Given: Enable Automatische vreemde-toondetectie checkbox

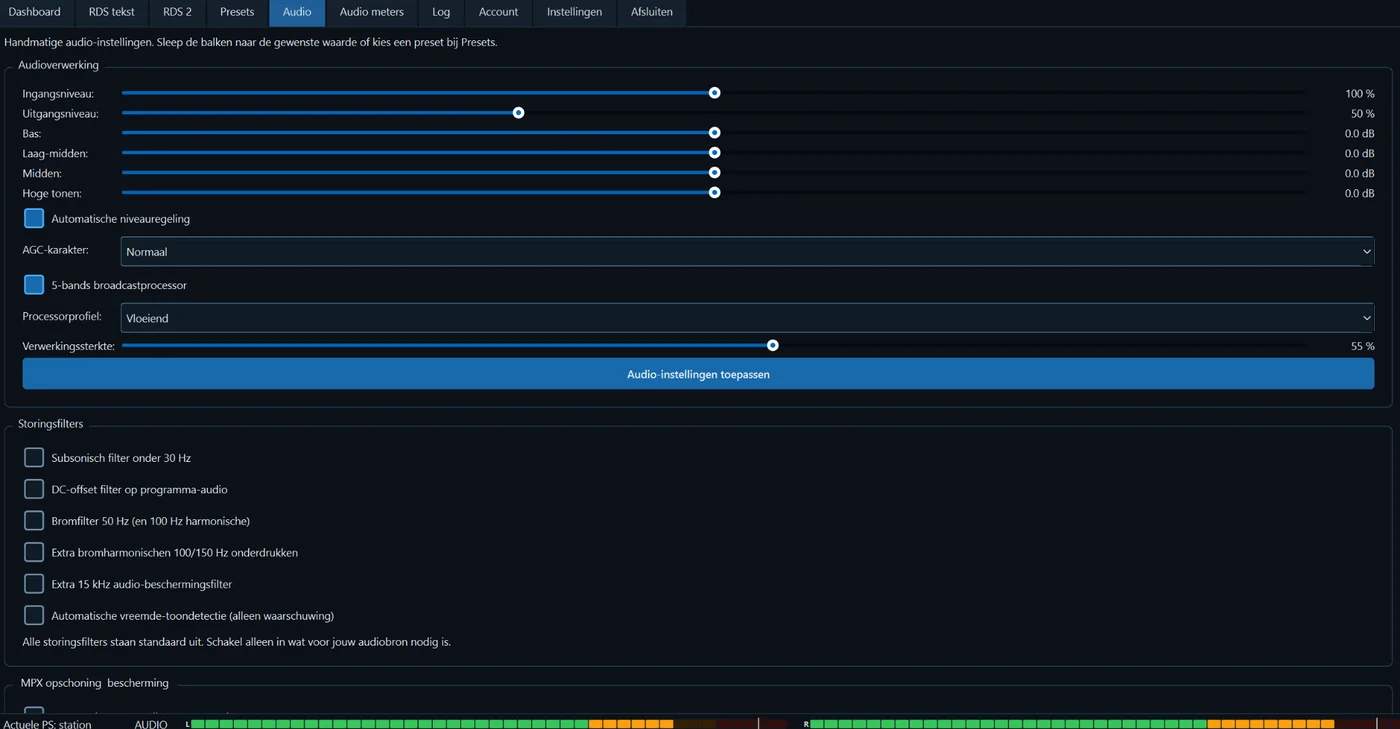Looking at the screenshot, I should click(34, 615).
